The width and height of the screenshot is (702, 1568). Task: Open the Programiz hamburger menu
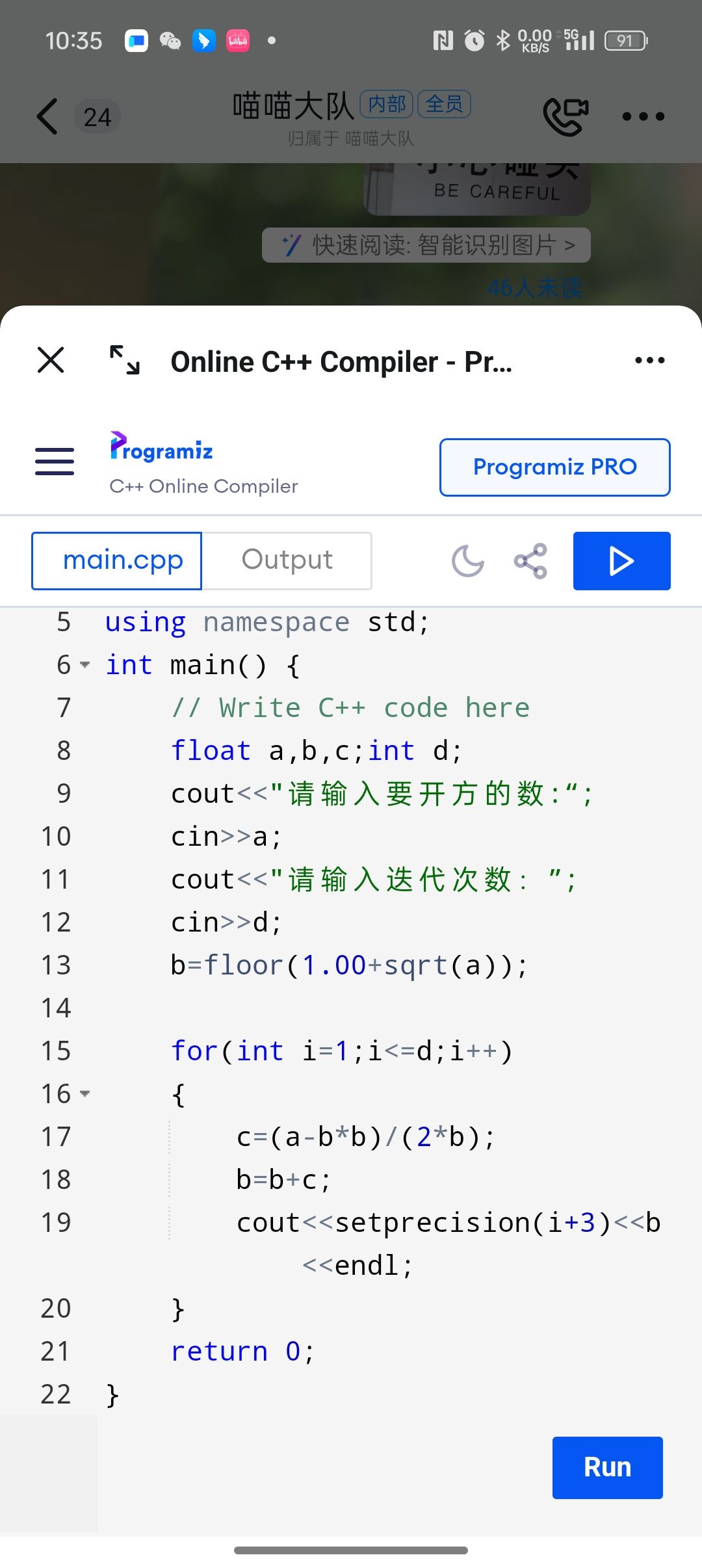point(55,462)
